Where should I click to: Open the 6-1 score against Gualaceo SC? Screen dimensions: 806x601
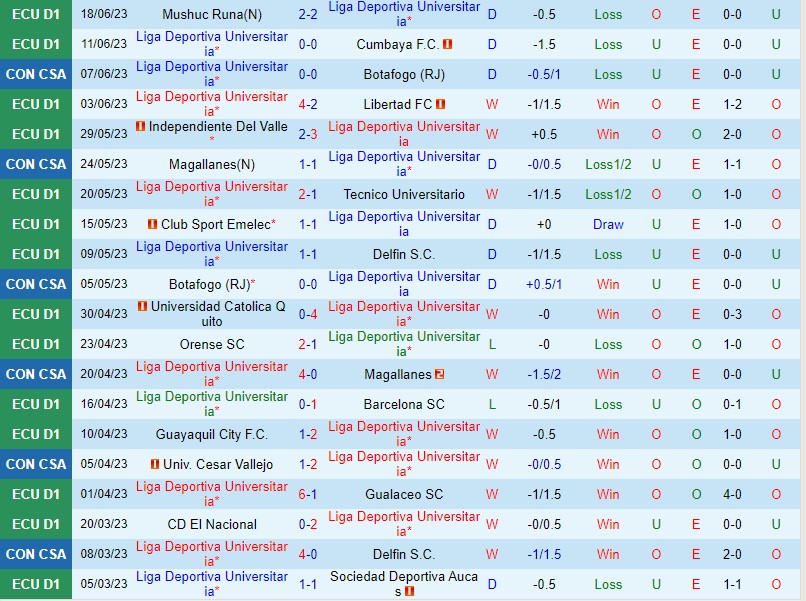click(308, 495)
